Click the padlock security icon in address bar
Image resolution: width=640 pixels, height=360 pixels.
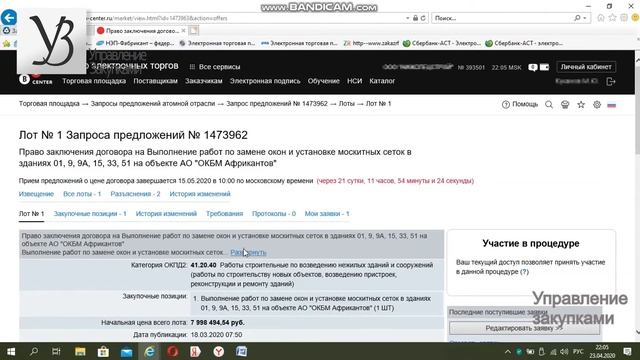click(415, 18)
